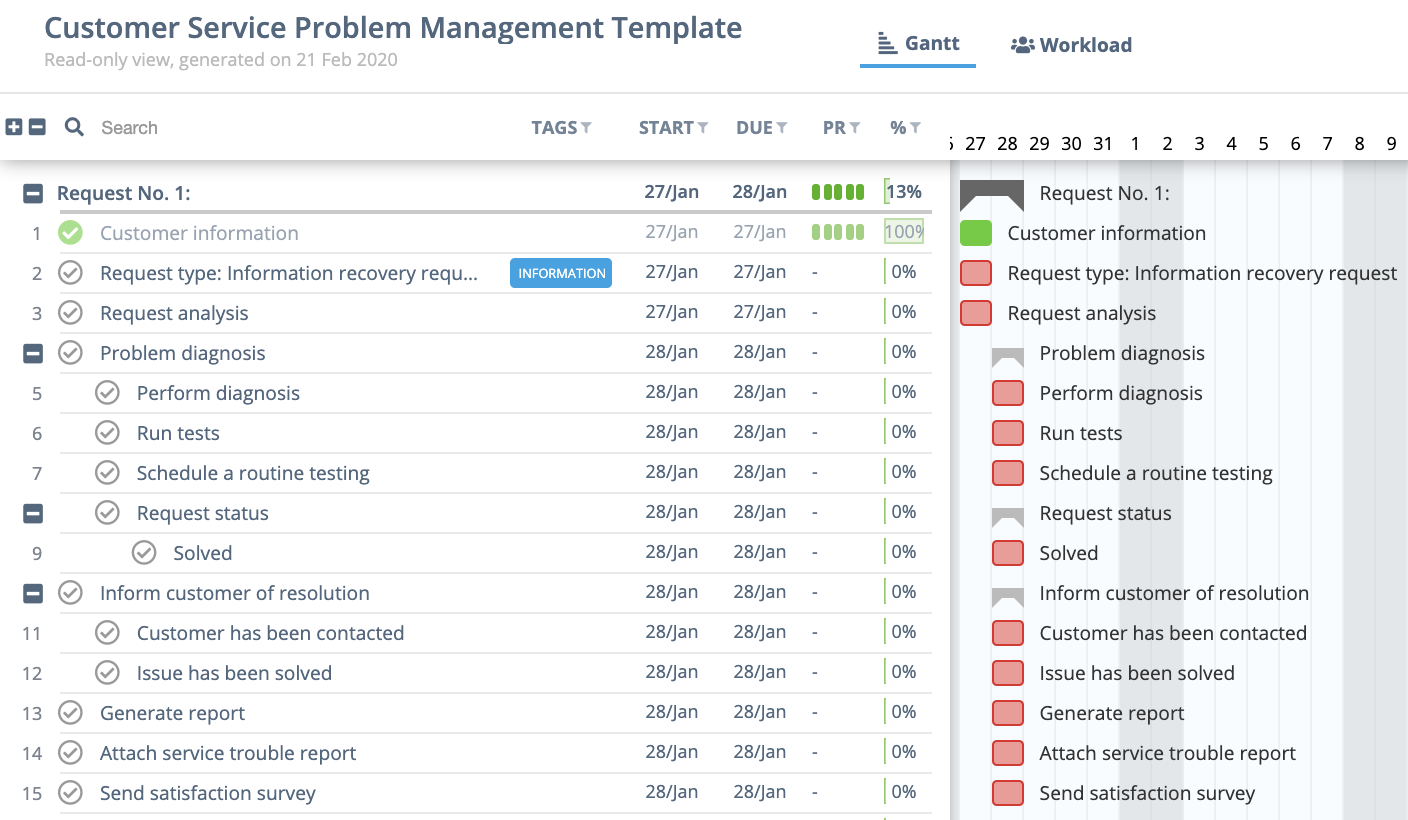
Task: Switch to the Workload tab
Action: [1070, 44]
